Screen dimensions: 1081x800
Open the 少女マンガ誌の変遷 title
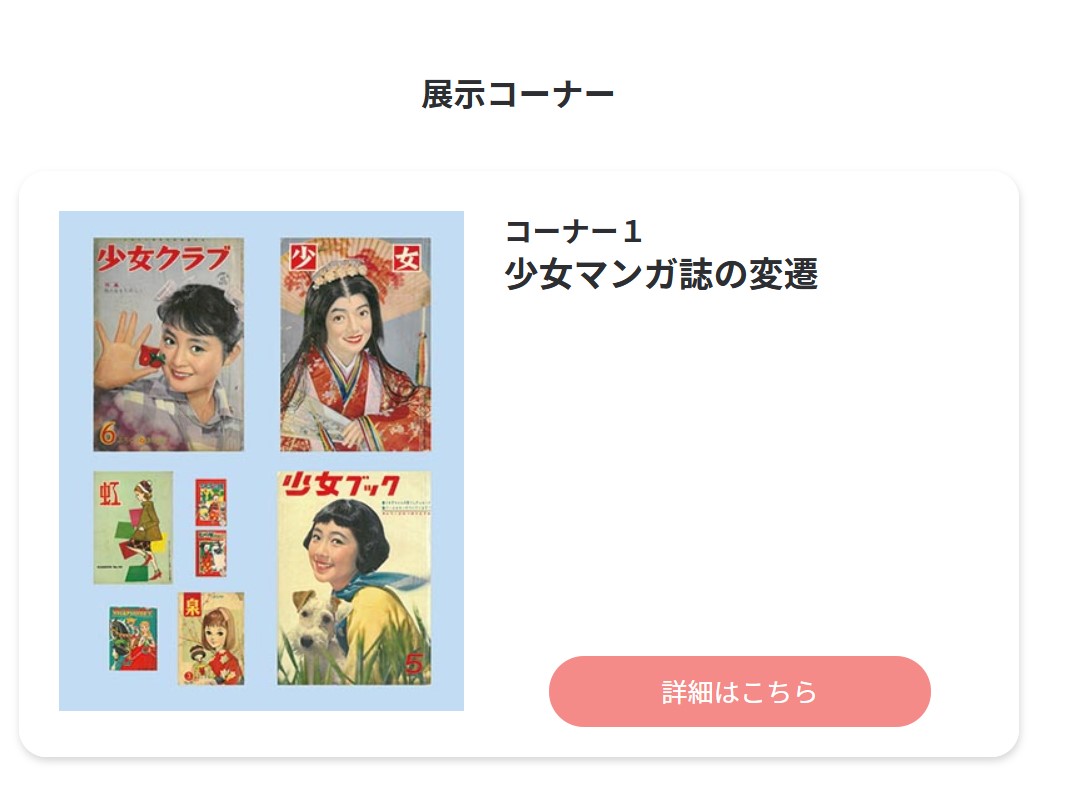[x=661, y=273]
